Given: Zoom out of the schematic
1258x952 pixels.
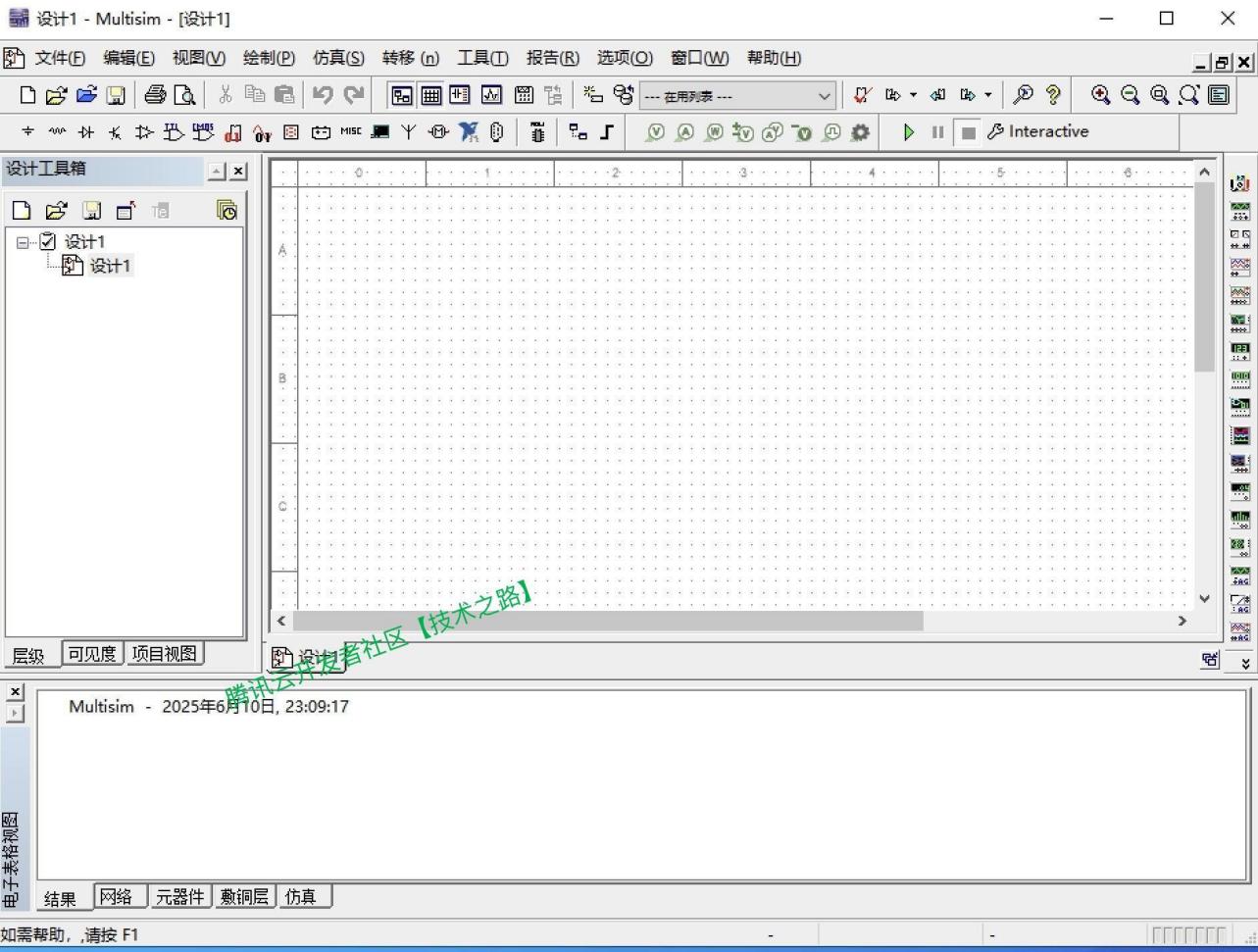Looking at the screenshot, I should point(1131,94).
